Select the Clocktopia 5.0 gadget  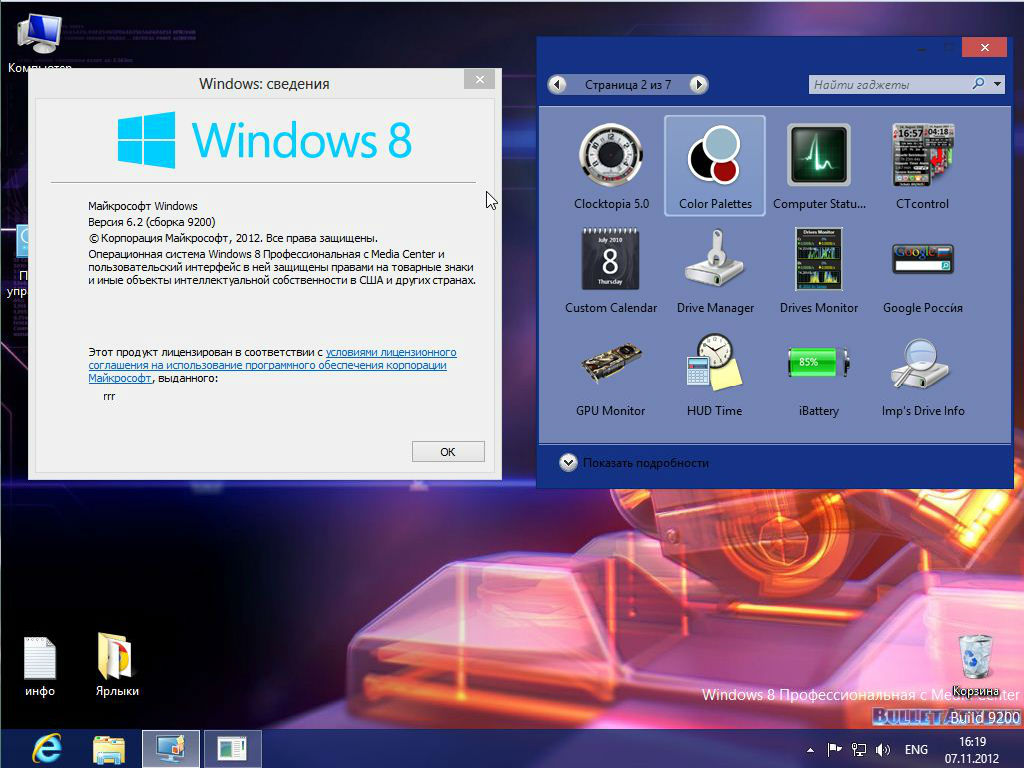click(611, 167)
